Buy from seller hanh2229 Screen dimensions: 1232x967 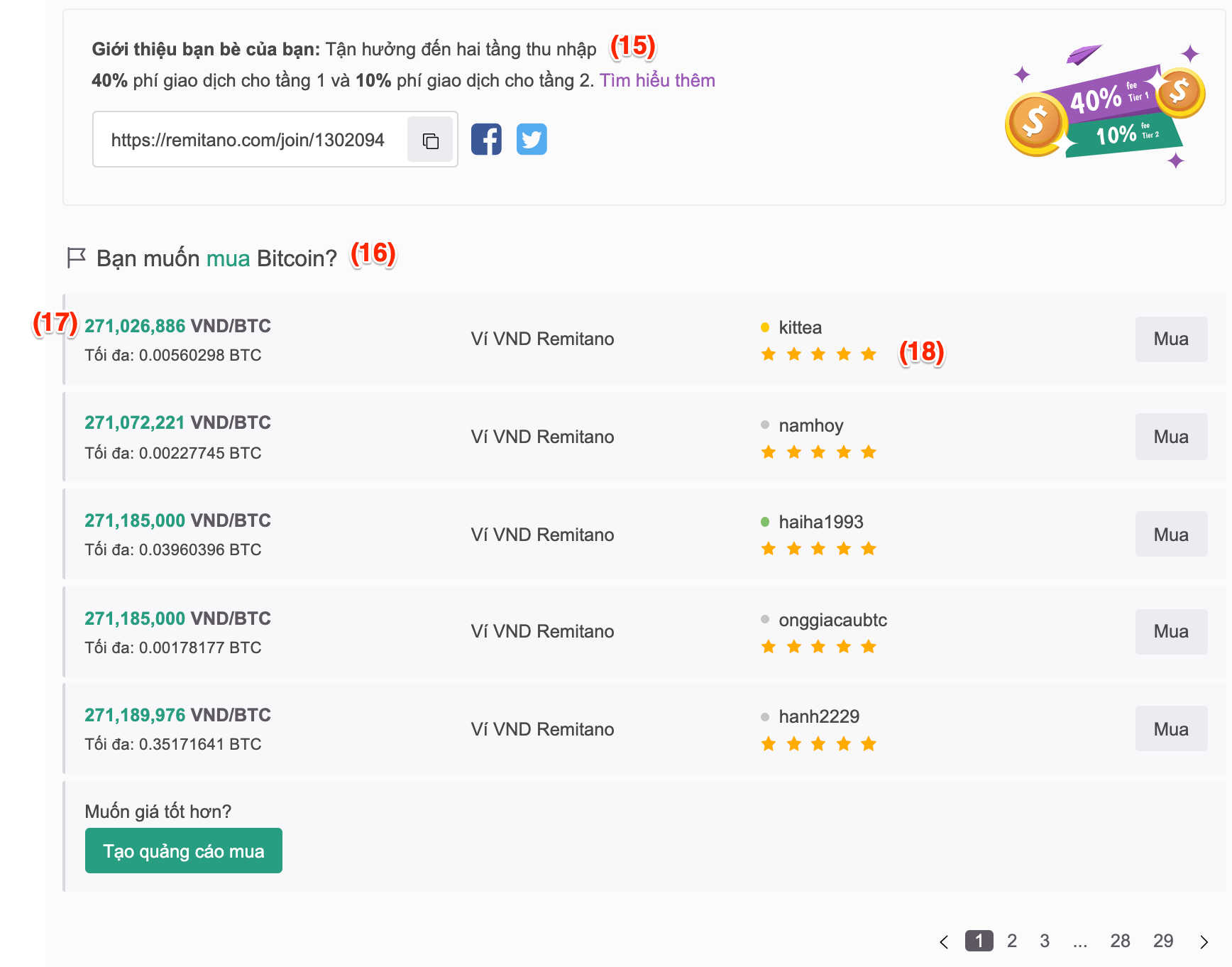1171,729
